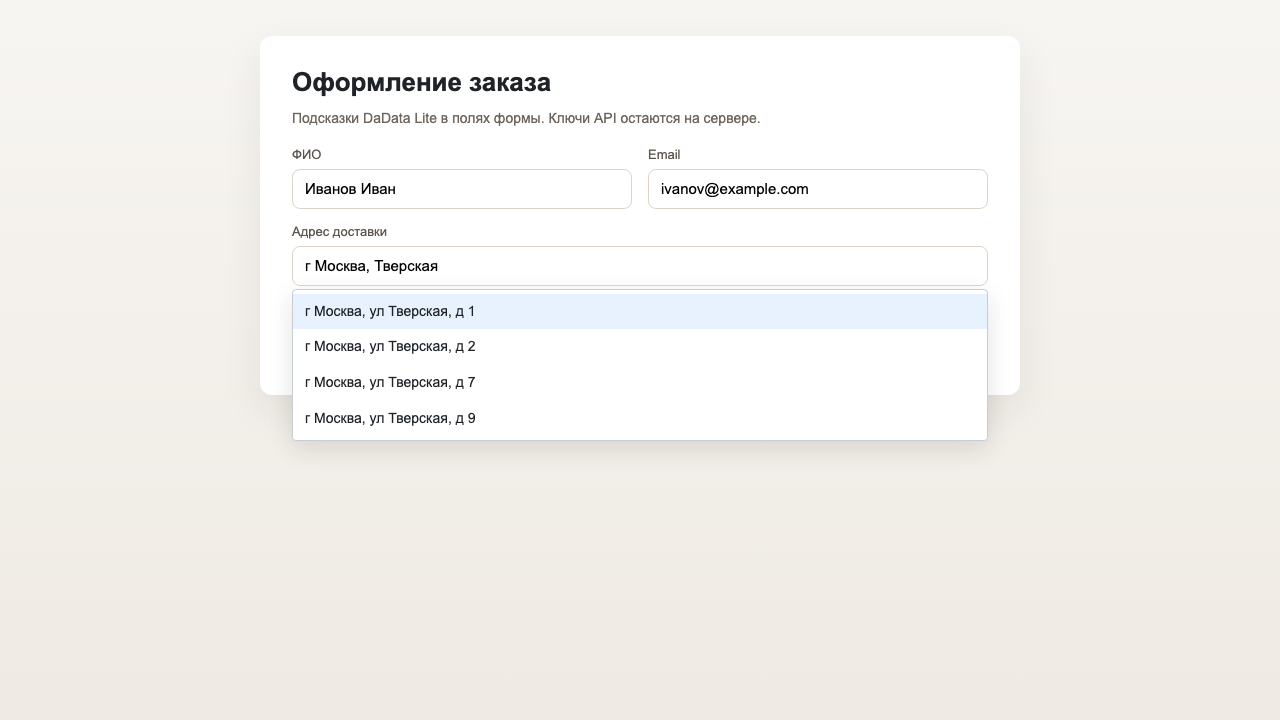This screenshot has height=720, width=1280.
Task: Click the ФИО input field
Action: [x=462, y=189]
